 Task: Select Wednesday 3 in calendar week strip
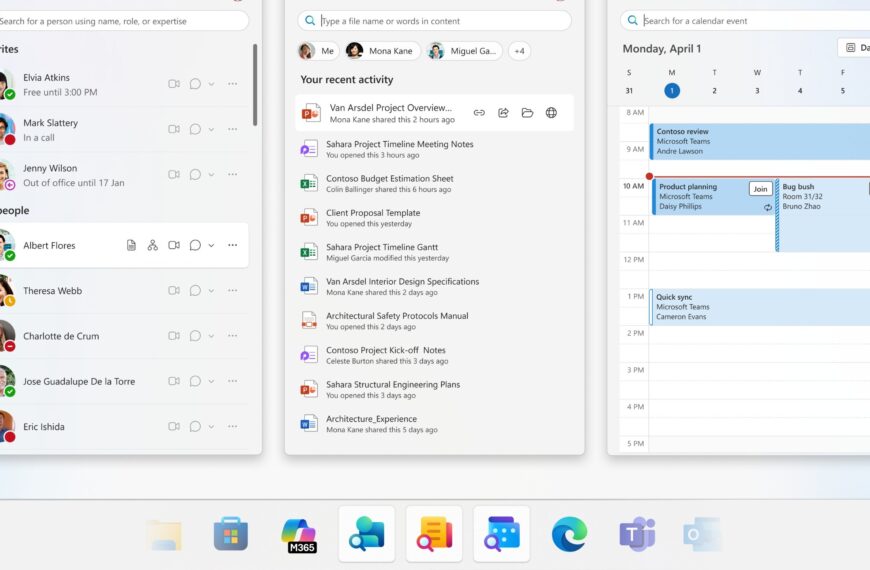757,90
